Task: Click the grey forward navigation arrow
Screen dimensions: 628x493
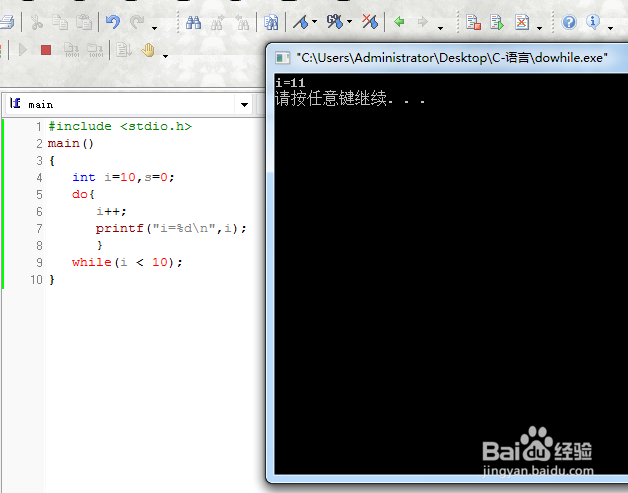Action: tap(423, 22)
